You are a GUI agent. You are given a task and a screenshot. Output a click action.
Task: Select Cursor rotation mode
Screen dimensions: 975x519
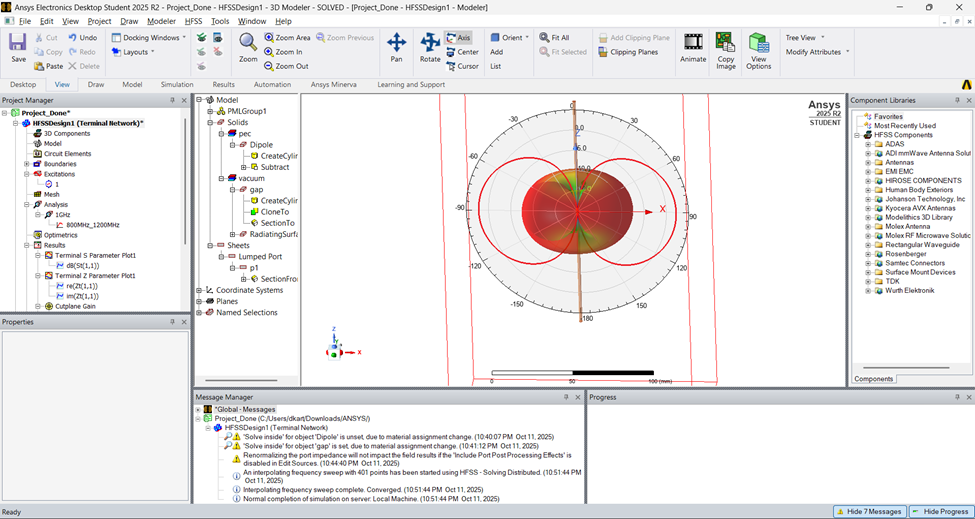pyautogui.click(x=462, y=66)
